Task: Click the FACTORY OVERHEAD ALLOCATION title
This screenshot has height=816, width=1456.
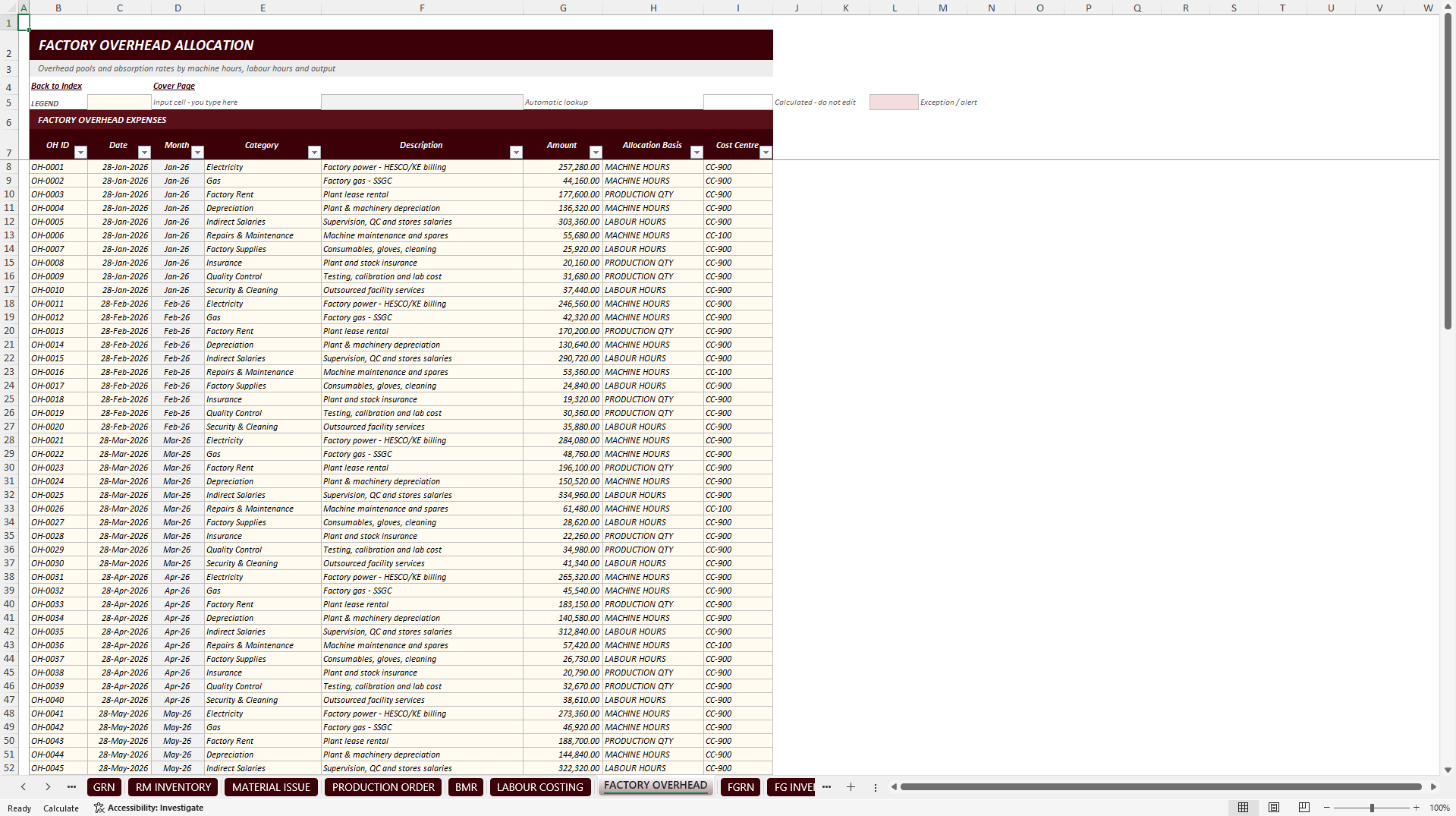Action: tap(146, 46)
